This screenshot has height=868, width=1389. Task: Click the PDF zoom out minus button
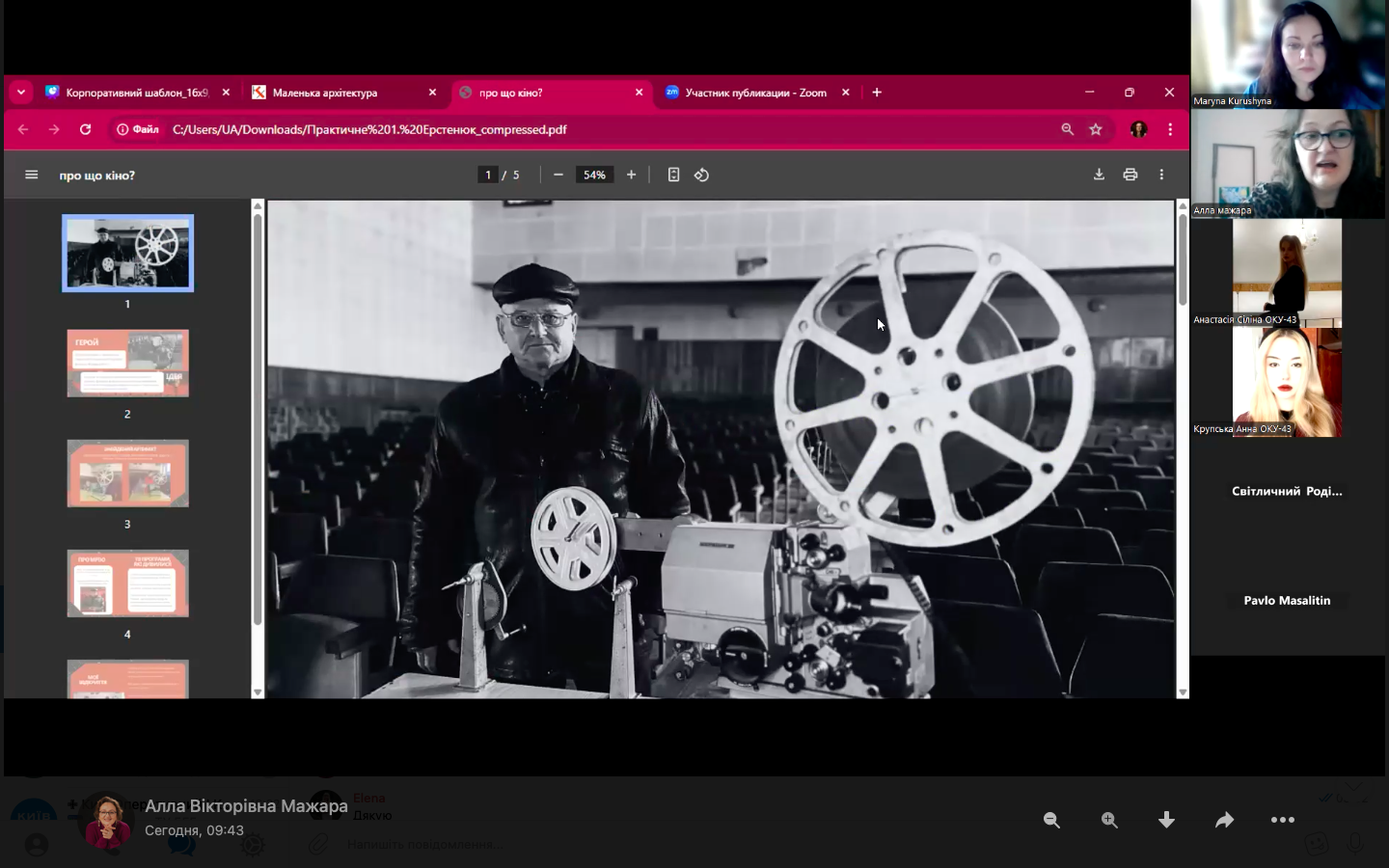coord(558,175)
